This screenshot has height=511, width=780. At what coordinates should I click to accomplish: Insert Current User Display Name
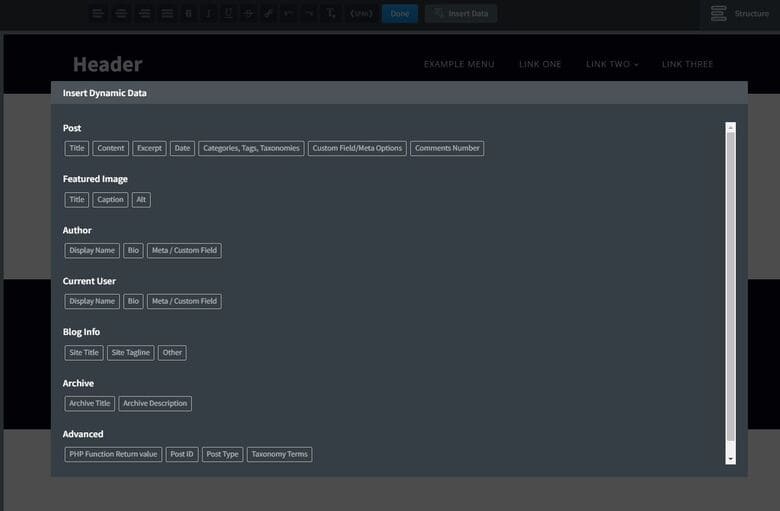92,301
